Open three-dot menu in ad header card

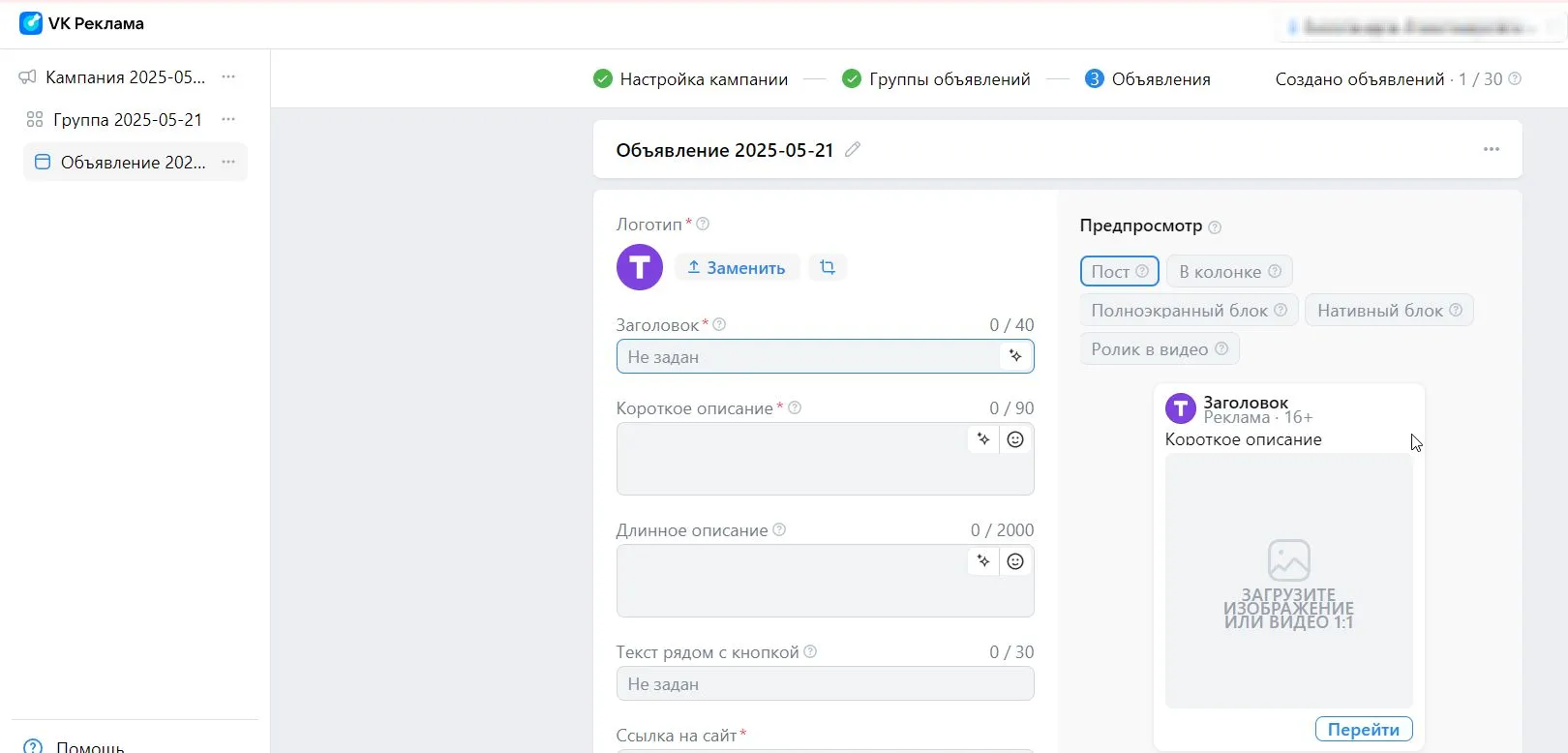click(x=1492, y=149)
